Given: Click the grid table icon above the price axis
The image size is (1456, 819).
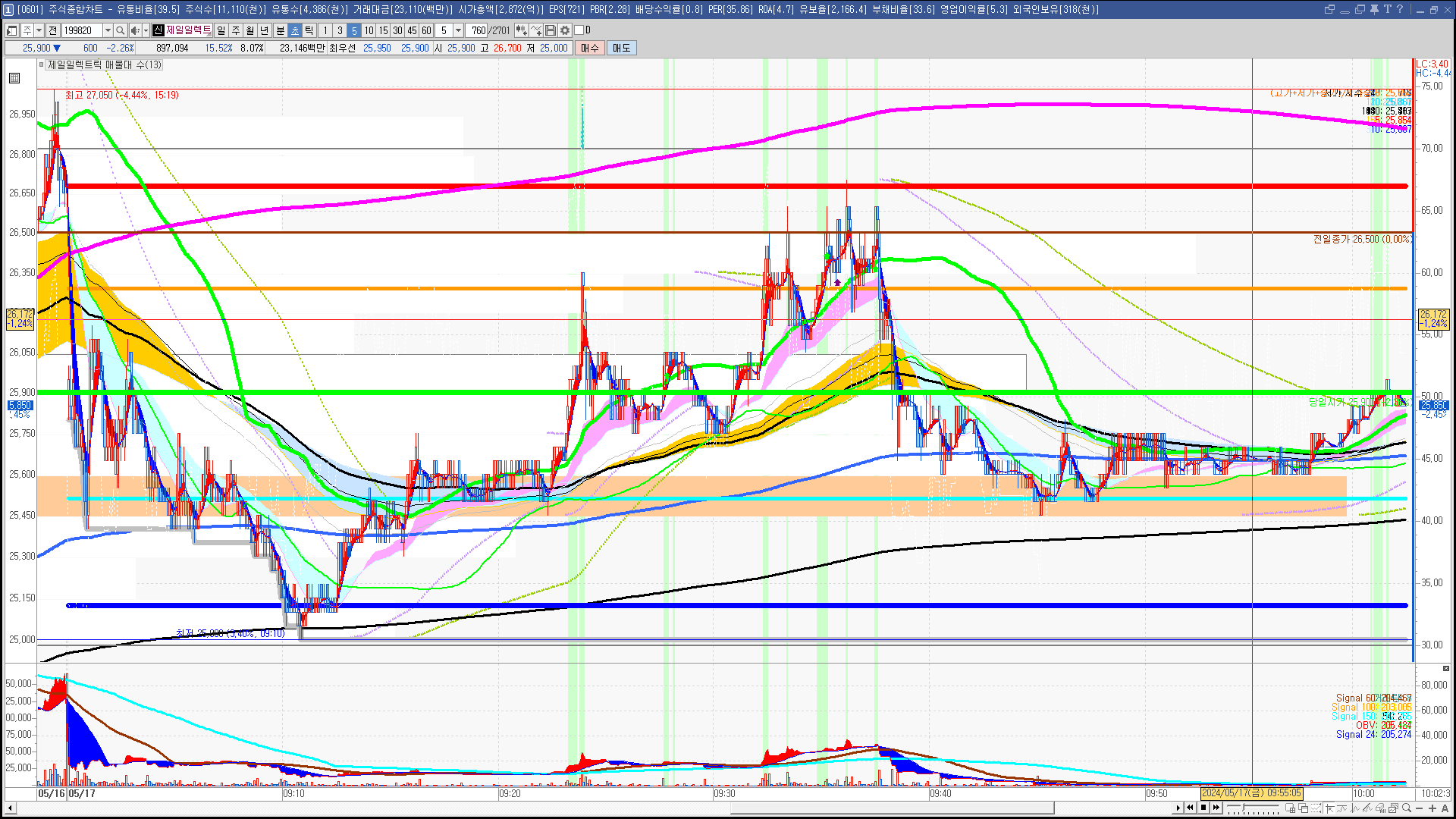Looking at the screenshot, I should click(14, 78).
